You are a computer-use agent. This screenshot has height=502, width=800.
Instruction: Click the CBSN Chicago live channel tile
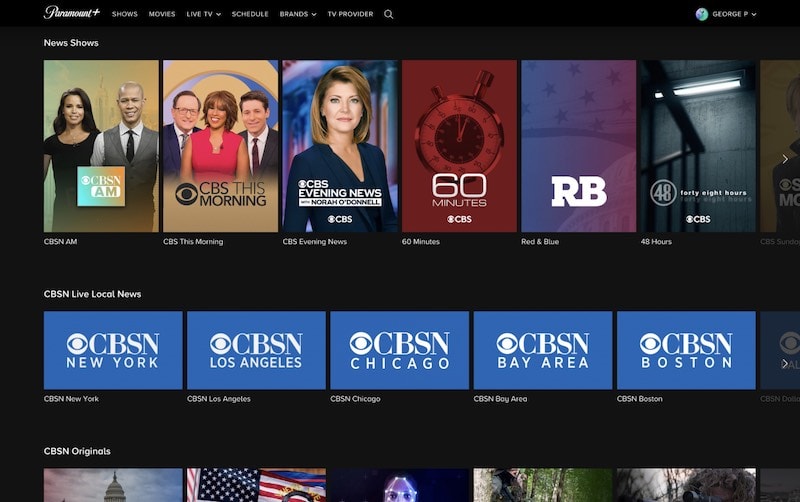pos(399,350)
